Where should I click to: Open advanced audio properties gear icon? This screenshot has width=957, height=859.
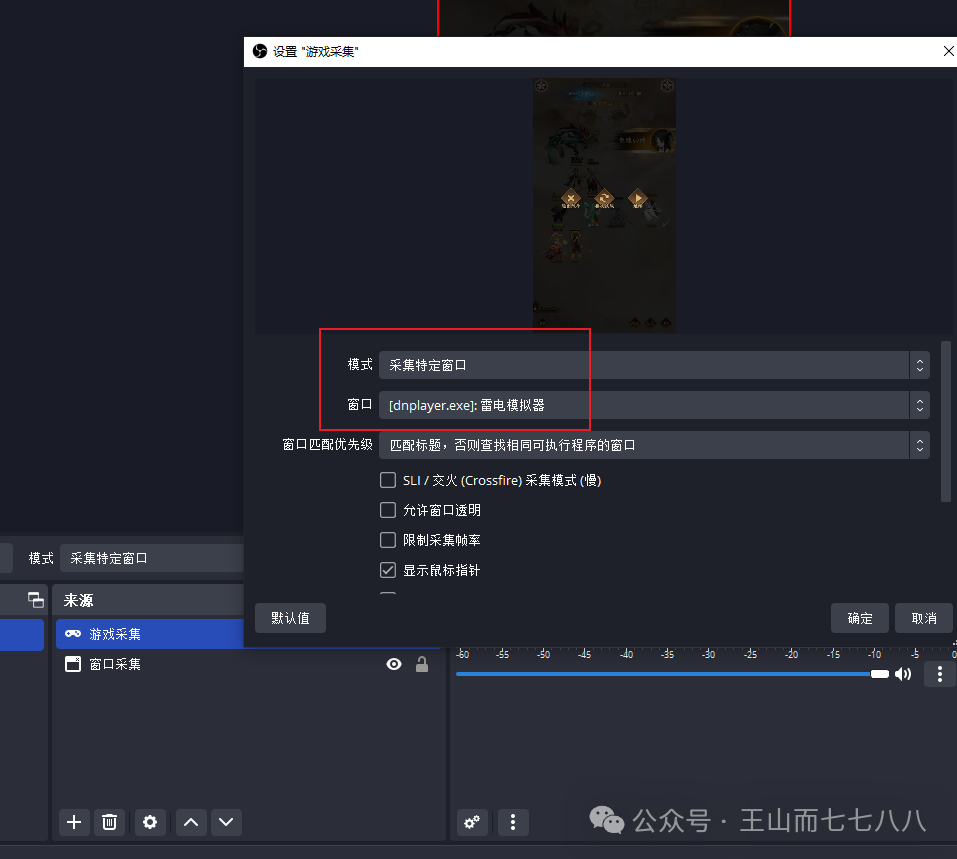pyautogui.click(x=472, y=822)
